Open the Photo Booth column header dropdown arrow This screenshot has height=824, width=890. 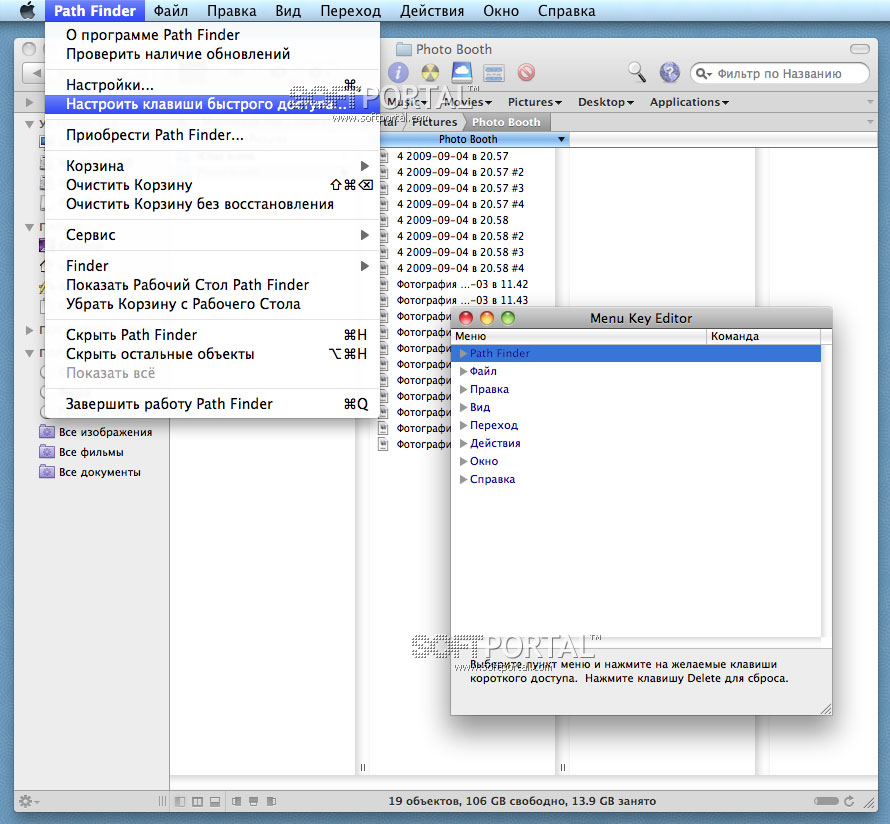click(x=561, y=139)
